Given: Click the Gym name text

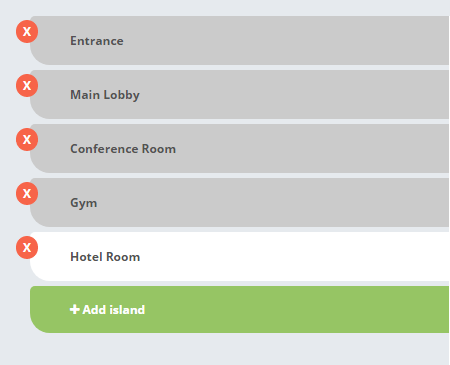Looking at the screenshot, I should click(x=84, y=203).
